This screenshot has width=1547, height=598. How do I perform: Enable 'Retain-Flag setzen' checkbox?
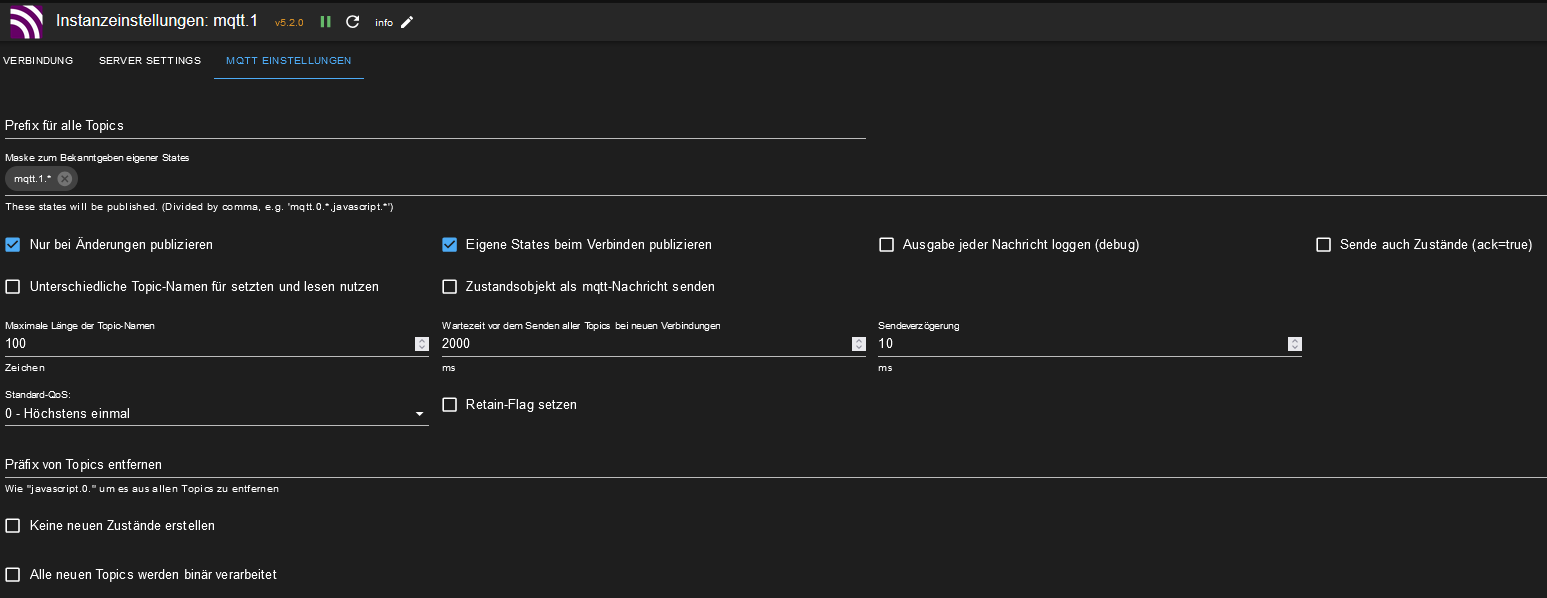point(450,405)
